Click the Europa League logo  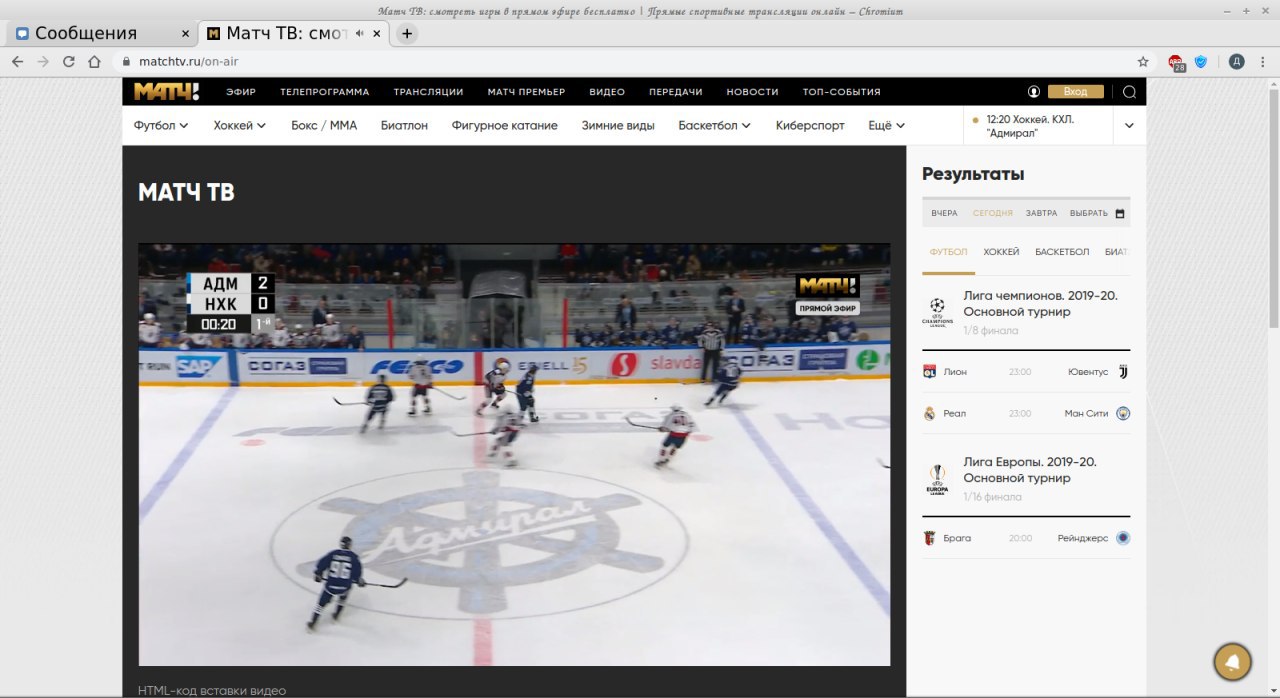pos(937,479)
